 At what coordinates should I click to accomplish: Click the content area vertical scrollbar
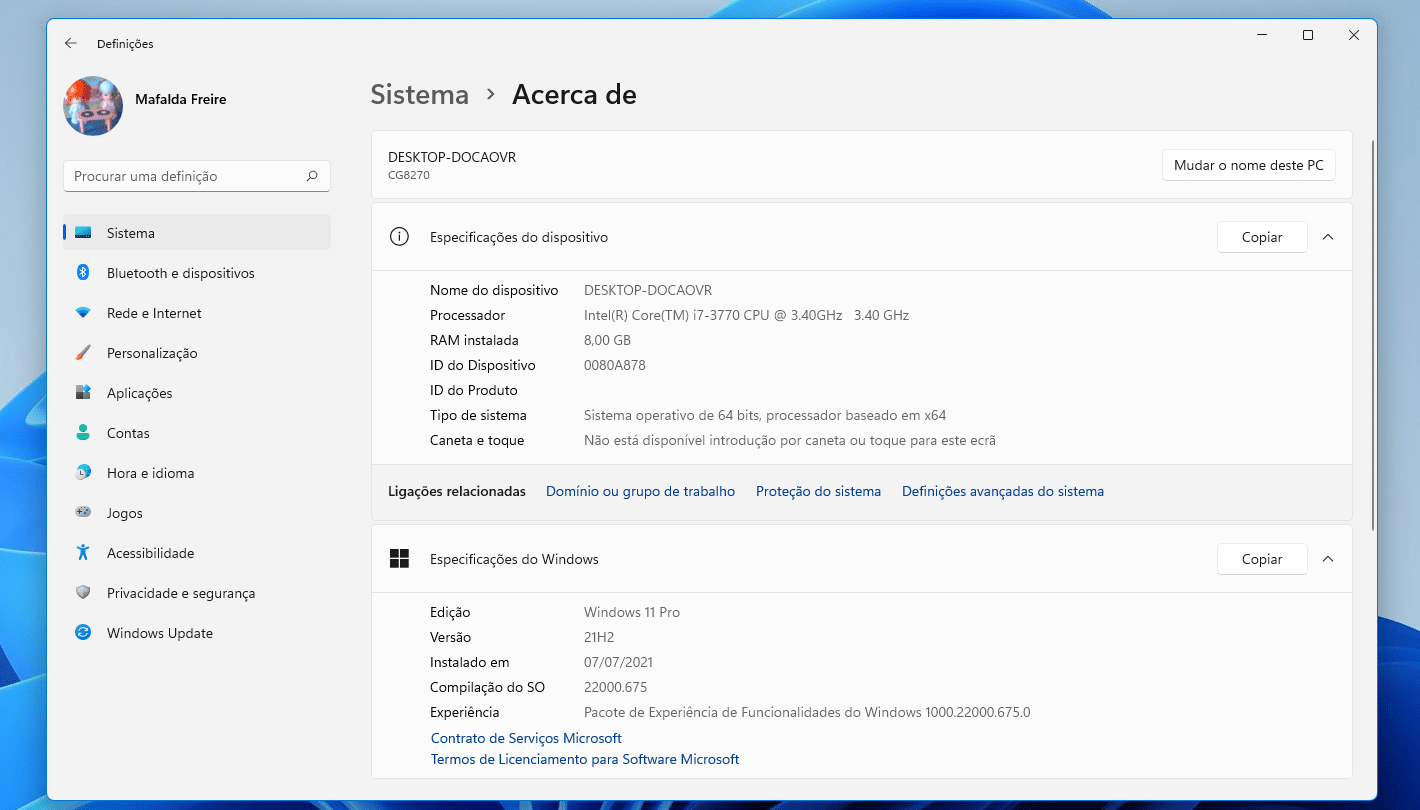(x=1374, y=335)
